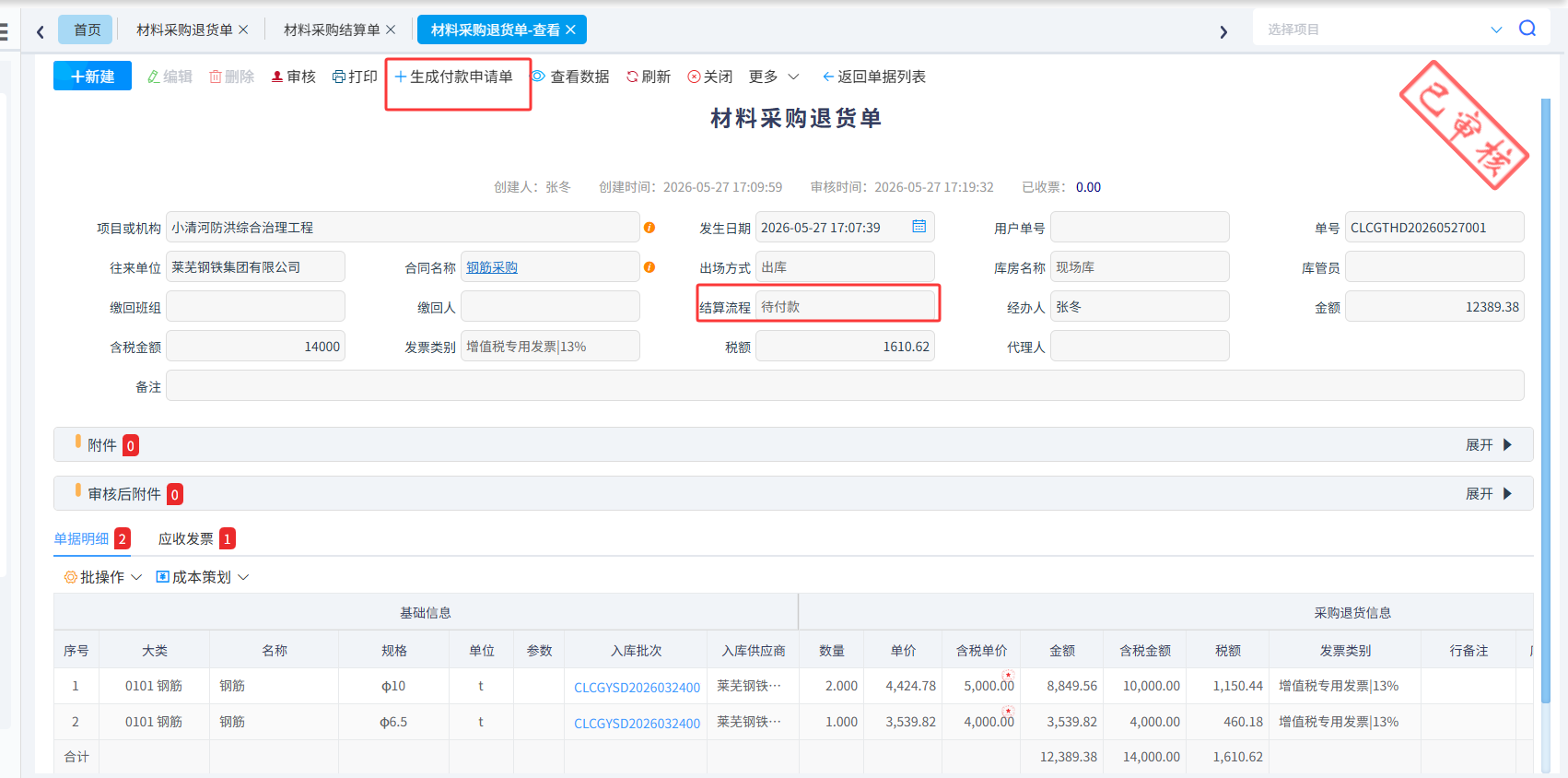Click 审核 approve toolbar button
The image size is (1568, 778).
[x=294, y=77]
